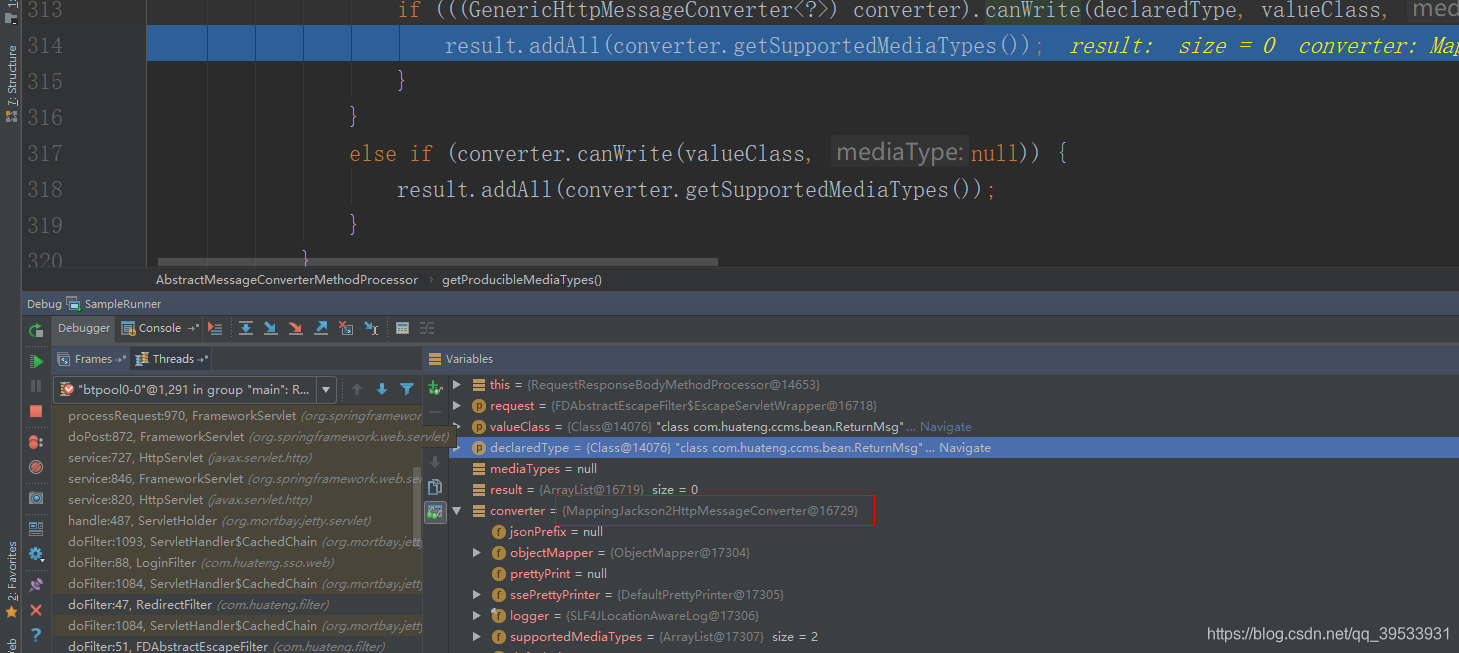Expand the logger field
Image resolution: width=1459 pixels, height=653 pixels.
(477, 615)
